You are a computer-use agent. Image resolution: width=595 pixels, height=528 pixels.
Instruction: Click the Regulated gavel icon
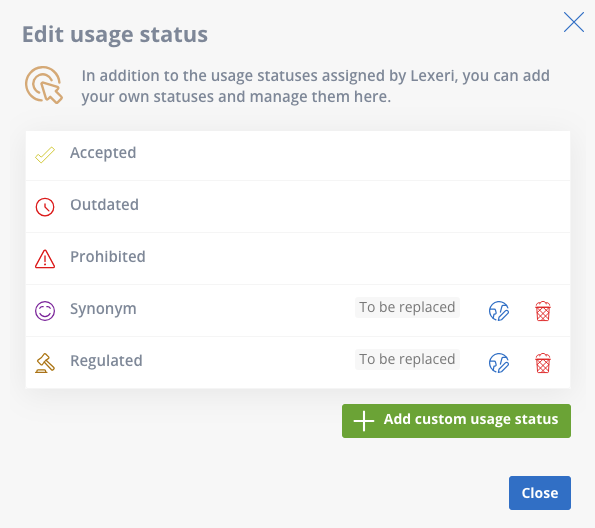[x=45, y=363]
